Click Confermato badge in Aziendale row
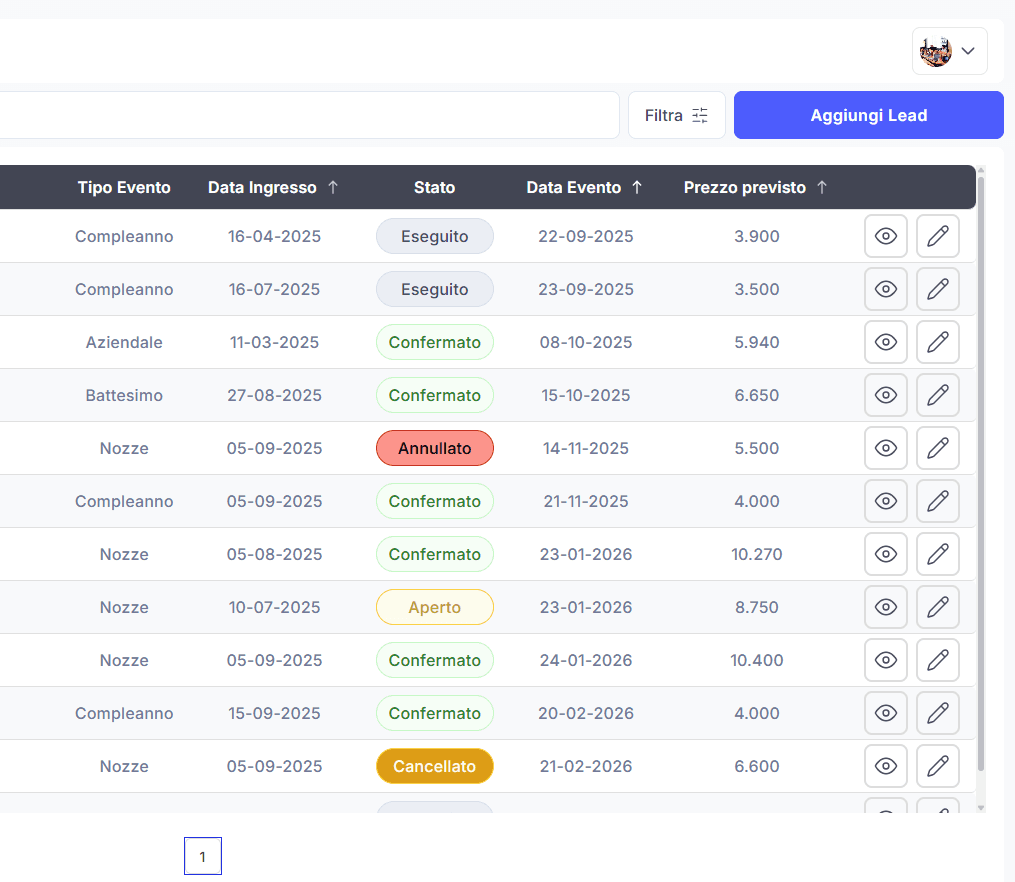Viewport: 1015px width, 882px height. (x=434, y=342)
